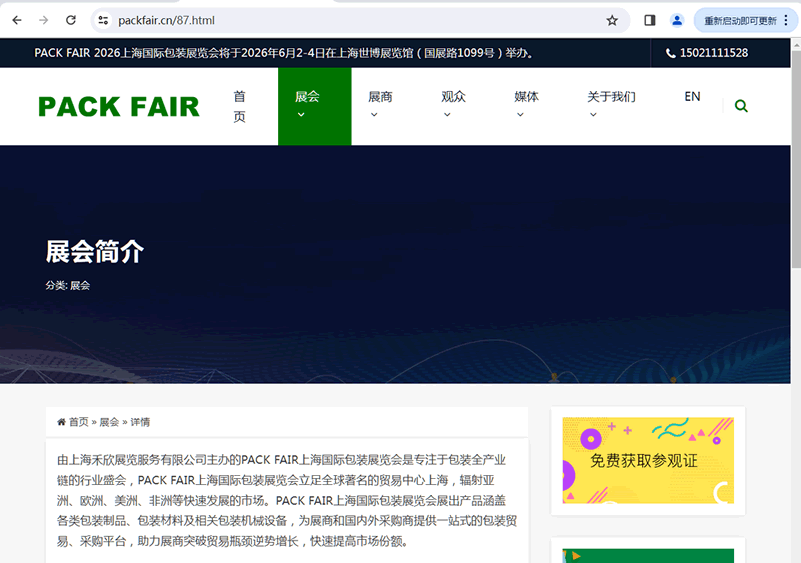Viewport: 801px width, 563px height.
Task: Bookmark this page with star icon
Action: click(612, 20)
